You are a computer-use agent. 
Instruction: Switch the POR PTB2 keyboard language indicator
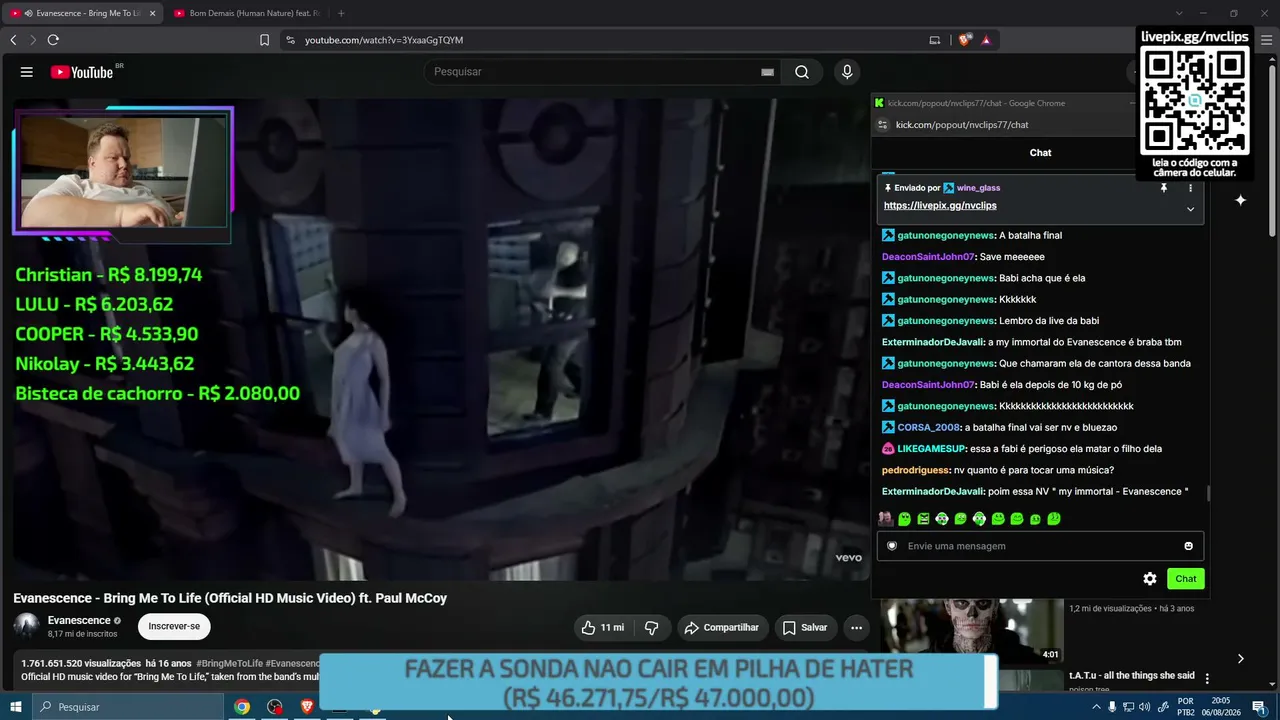[1185, 707]
